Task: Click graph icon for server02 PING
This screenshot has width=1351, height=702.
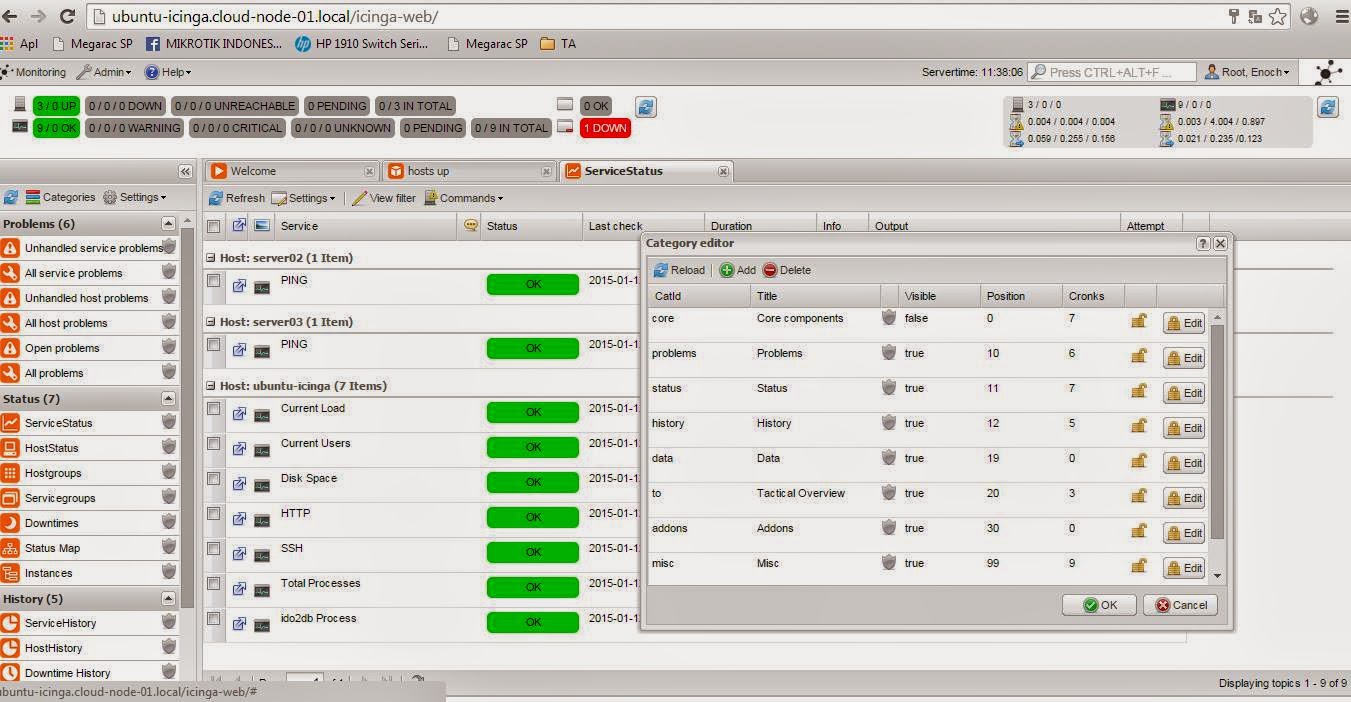Action: pyautogui.click(x=261, y=287)
